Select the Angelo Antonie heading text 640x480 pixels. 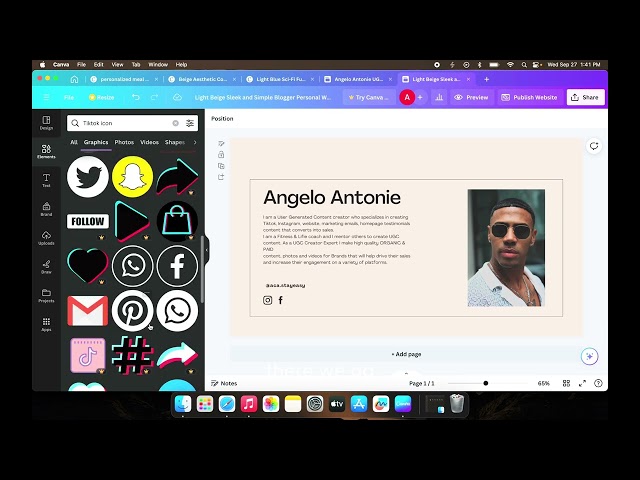[x=332, y=198]
